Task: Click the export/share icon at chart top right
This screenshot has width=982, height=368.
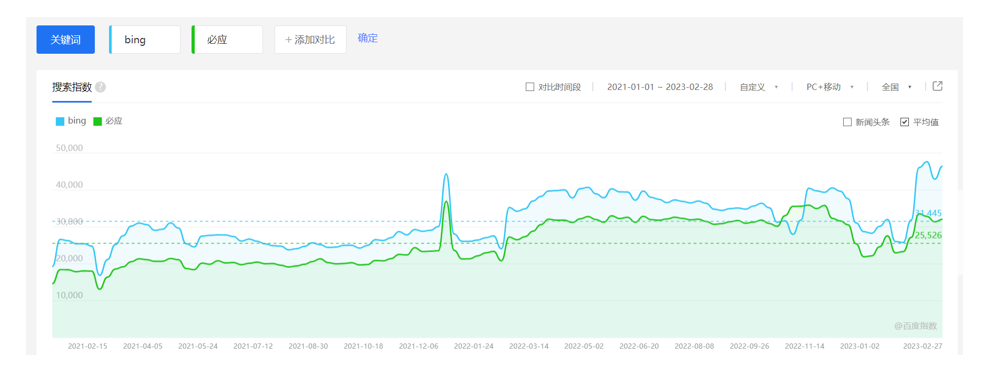Action: tap(938, 86)
